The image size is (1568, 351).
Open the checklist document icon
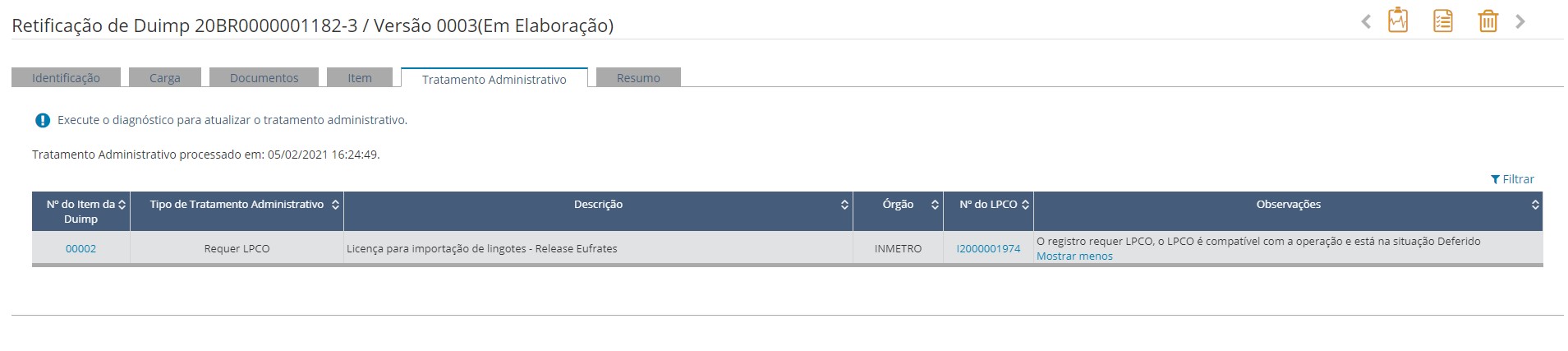click(x=1442, y=21)
